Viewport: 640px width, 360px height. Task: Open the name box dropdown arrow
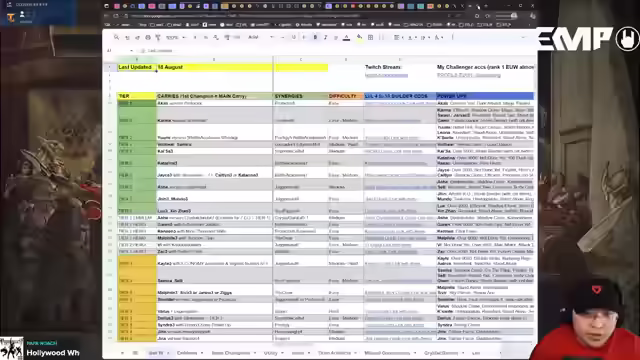click(x=131, y=51)
